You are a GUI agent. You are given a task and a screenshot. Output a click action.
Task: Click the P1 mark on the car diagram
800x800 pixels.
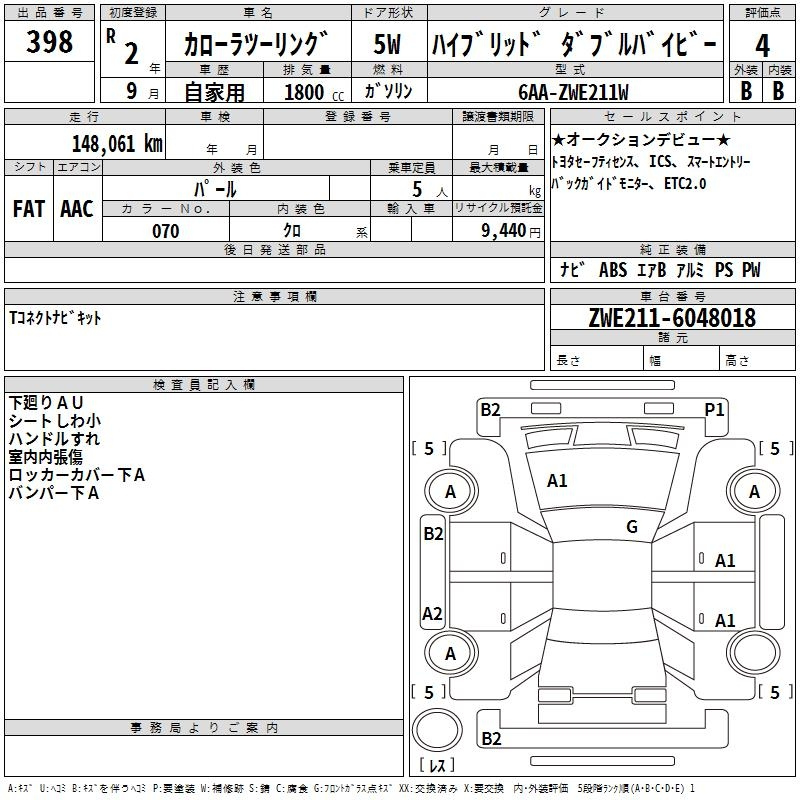coord(714,410)
